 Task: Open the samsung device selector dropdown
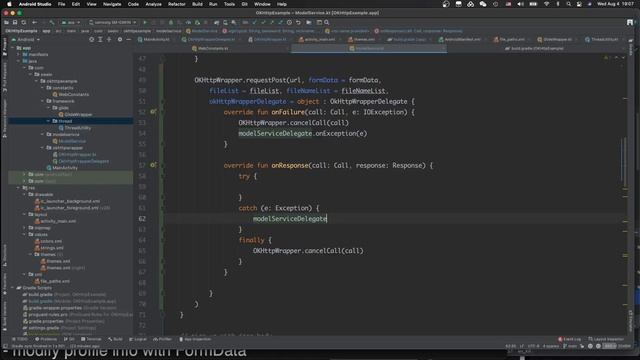(112, 22)
